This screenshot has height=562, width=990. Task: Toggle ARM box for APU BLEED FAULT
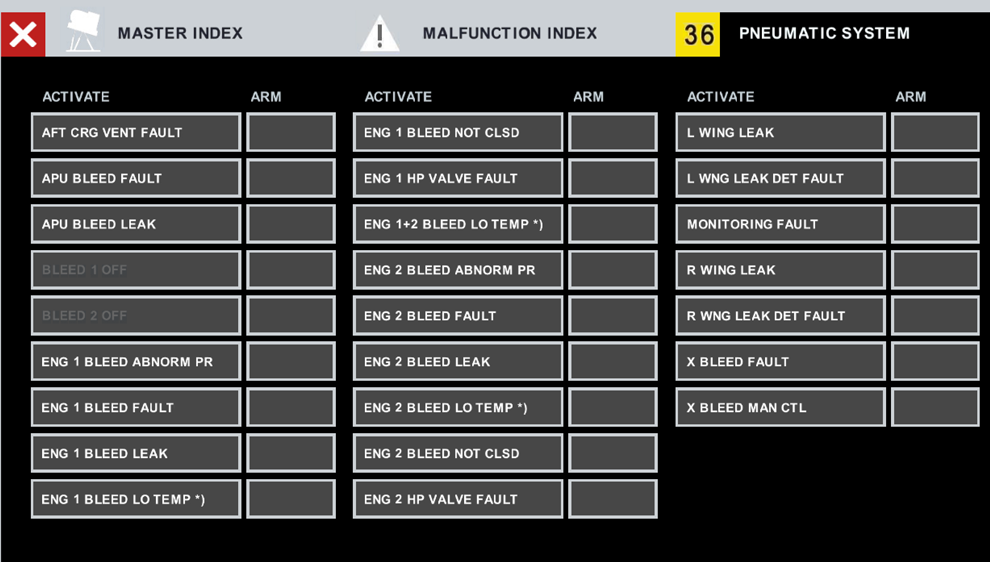click(x=291, y=178)
